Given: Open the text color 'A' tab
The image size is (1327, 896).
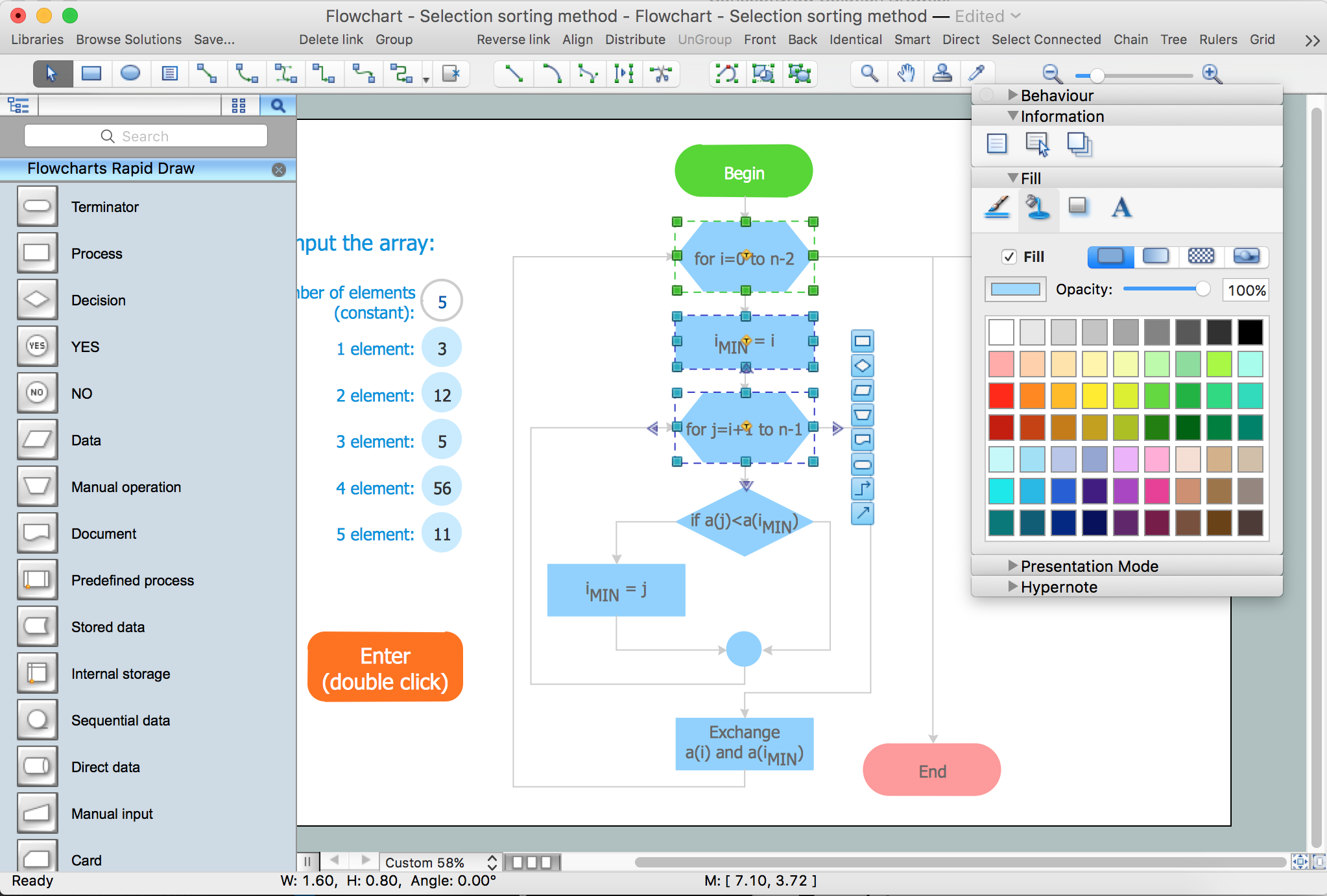Looking at the screenshot, I should 1121,208.
